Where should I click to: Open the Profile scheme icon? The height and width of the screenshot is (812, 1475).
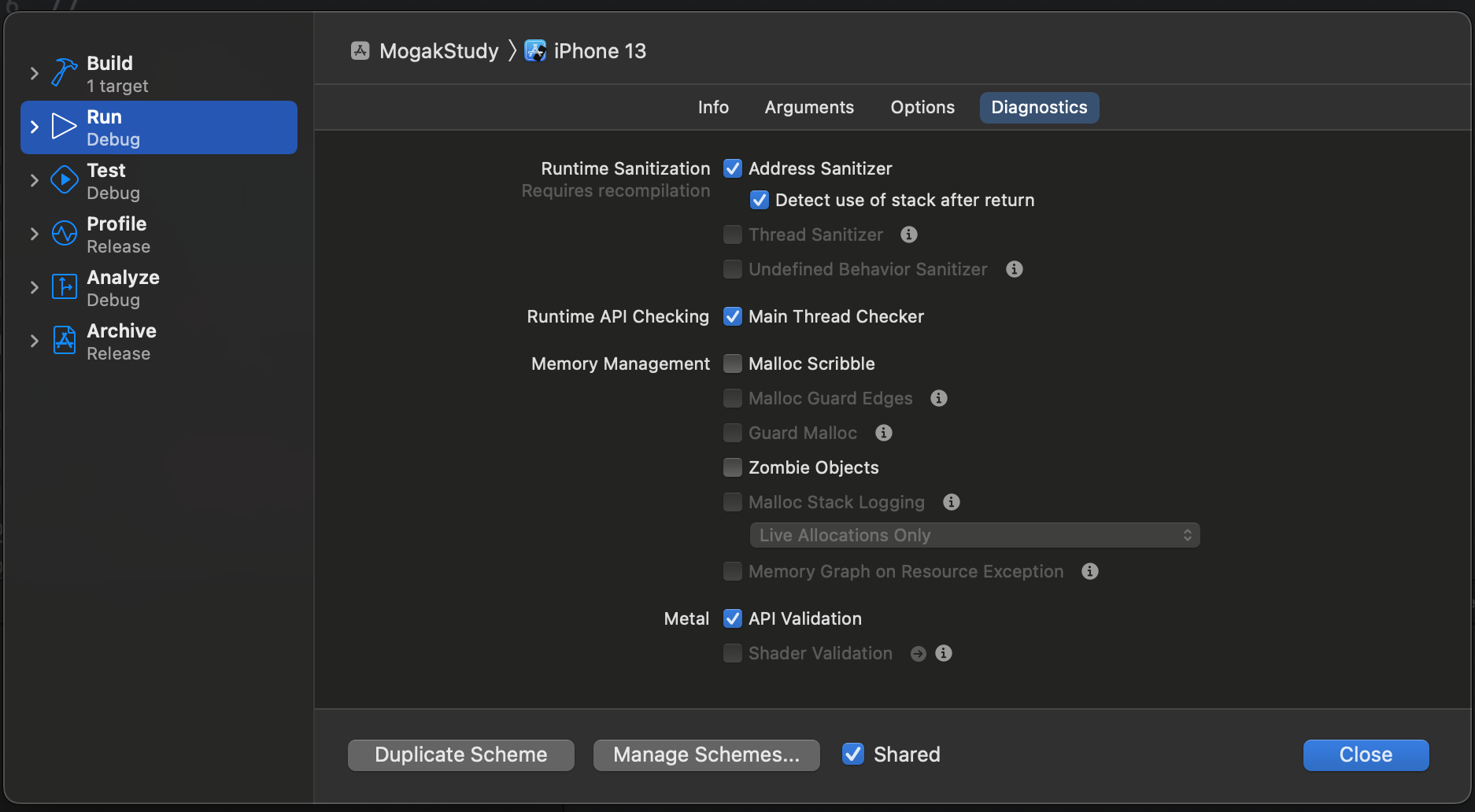click(63, 234)
